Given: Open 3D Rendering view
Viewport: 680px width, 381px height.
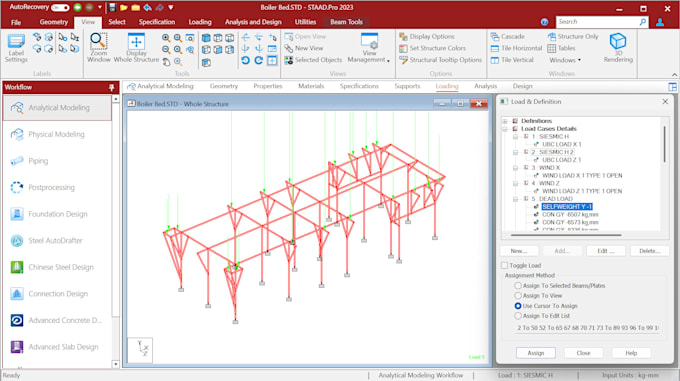Looking at the screenshot, I should pyautogui.click(x=618, y=48).
